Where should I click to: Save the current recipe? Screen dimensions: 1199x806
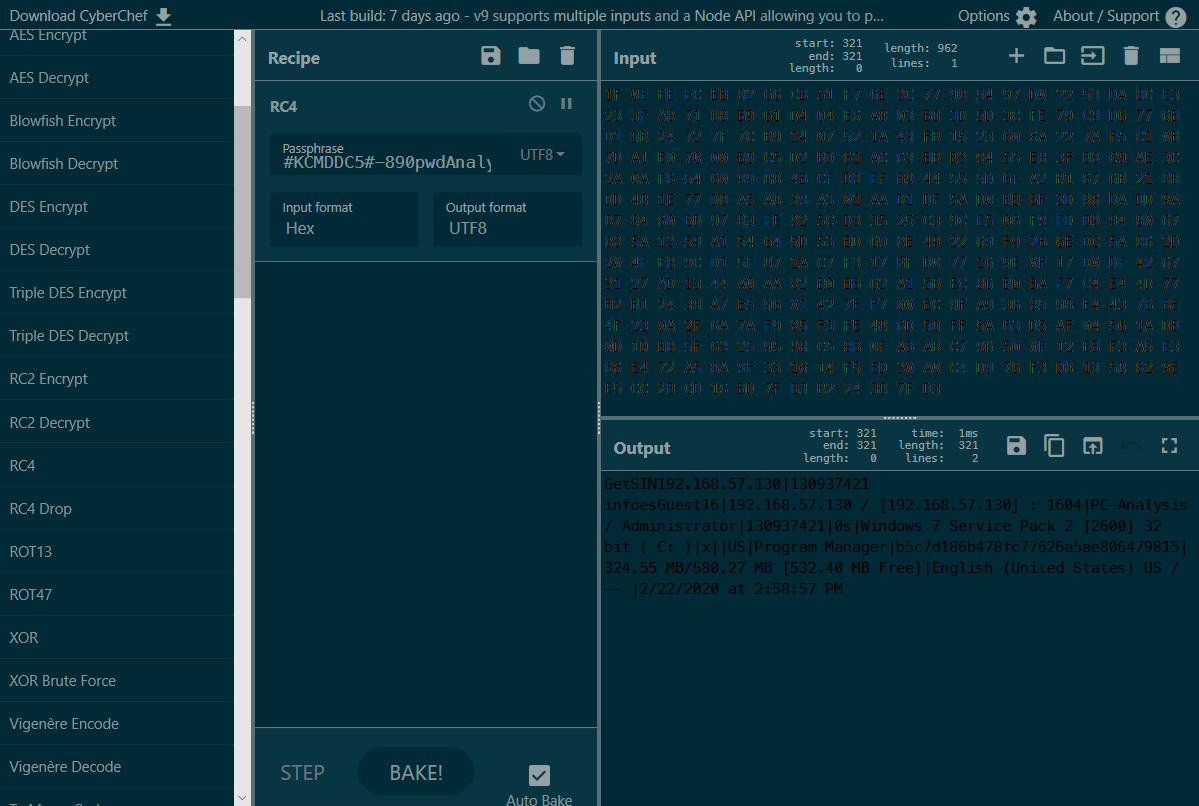pyautogui.click(x=490, y=57)
